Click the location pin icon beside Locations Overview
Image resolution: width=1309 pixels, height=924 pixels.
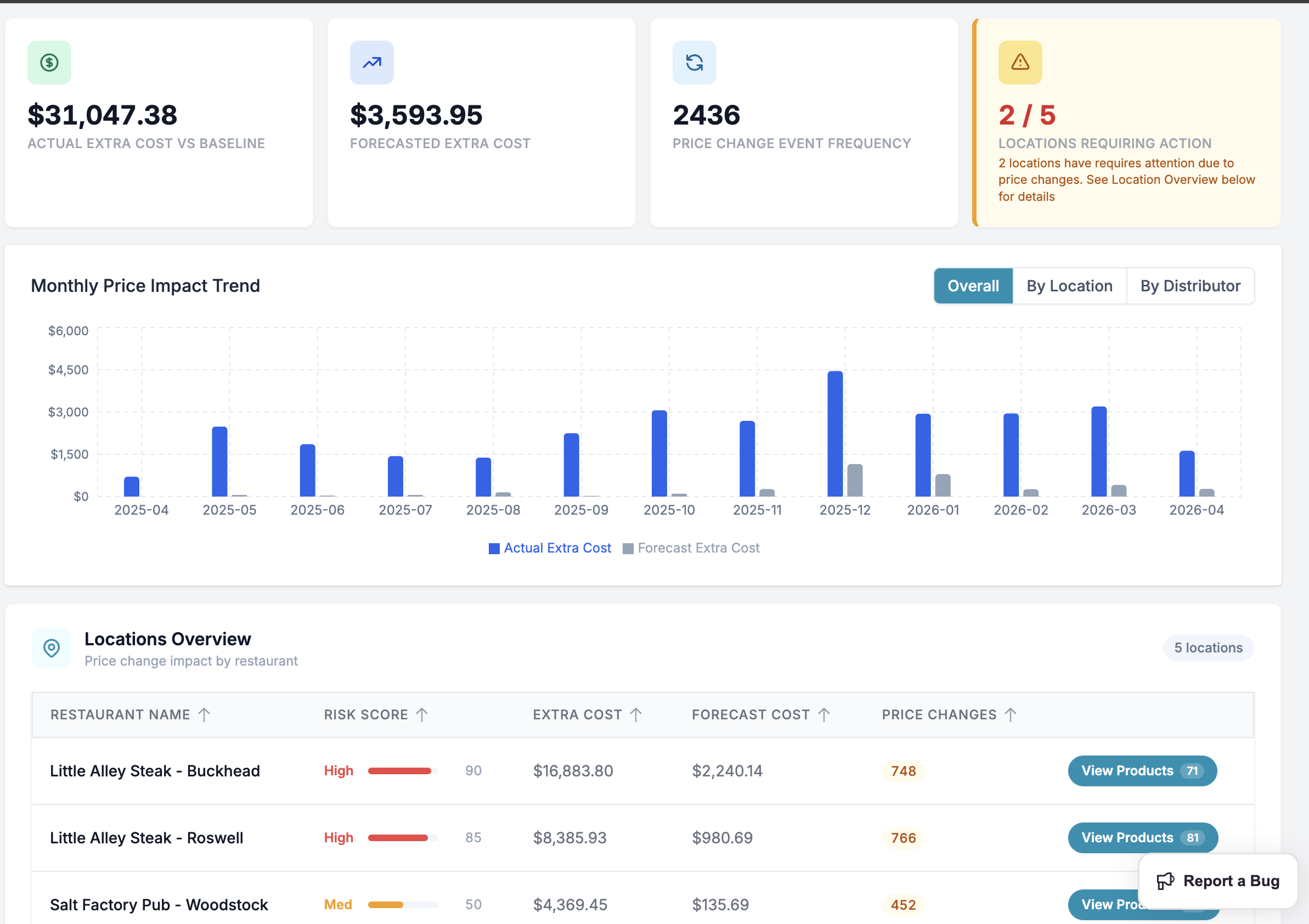[x=52, y=647]
